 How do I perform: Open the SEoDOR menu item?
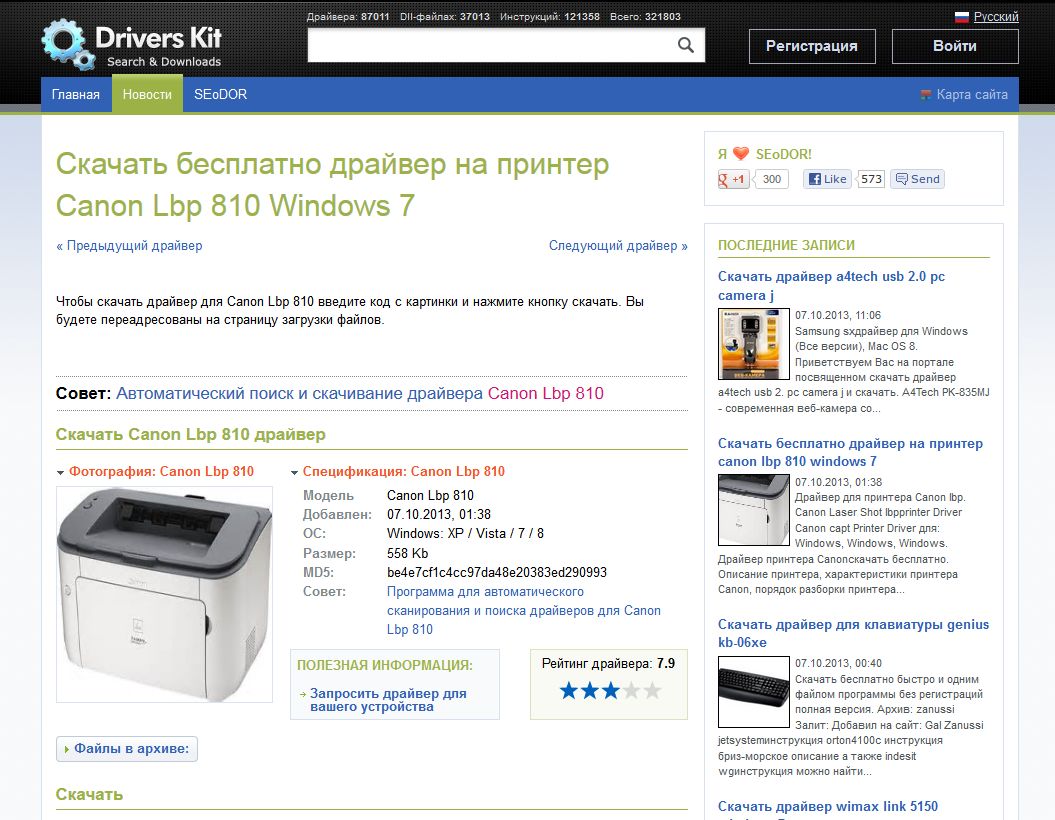pyautogui.click(x=221, y=95)
